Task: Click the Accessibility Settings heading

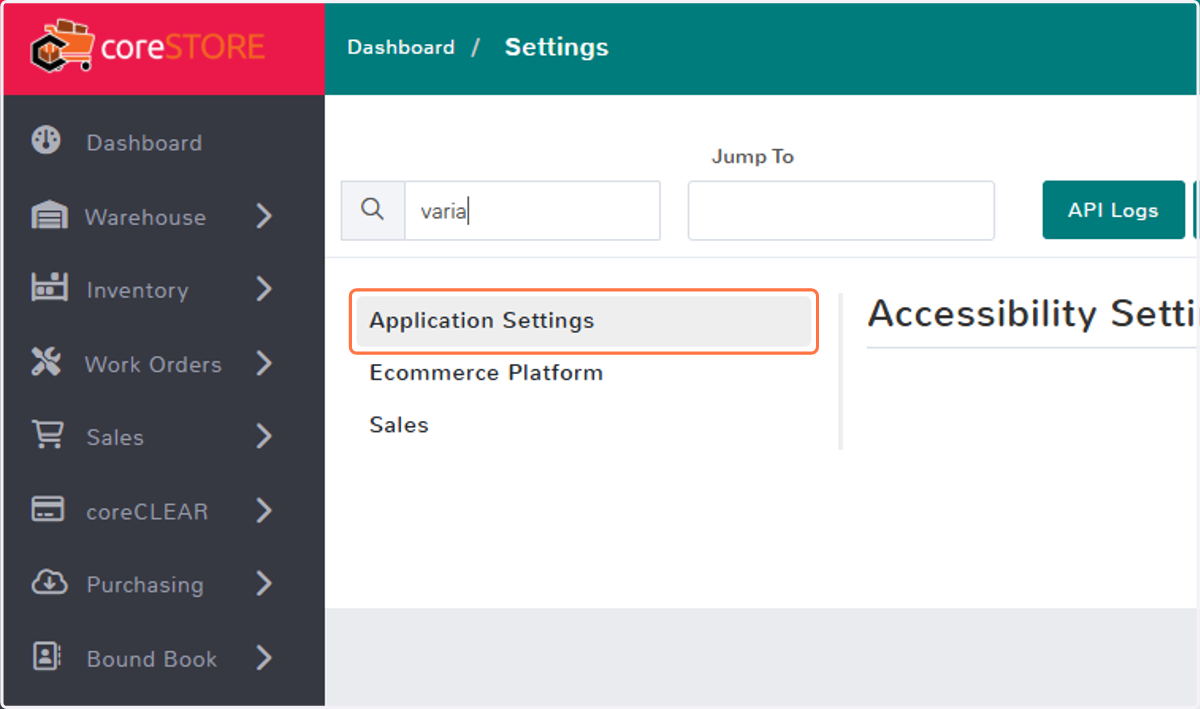Action: tap(1032, 314)
